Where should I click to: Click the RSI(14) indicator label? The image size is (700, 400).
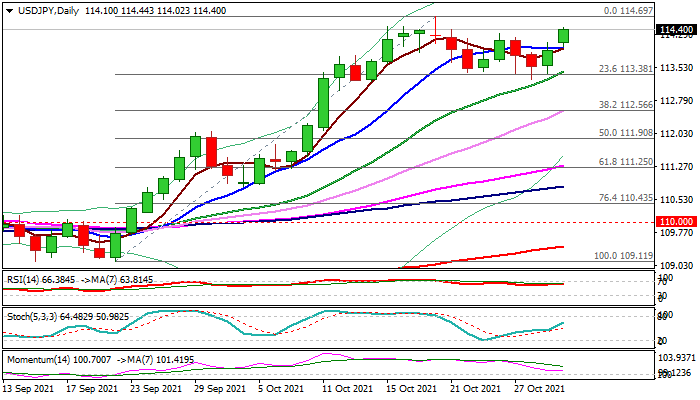coord(20,279)
